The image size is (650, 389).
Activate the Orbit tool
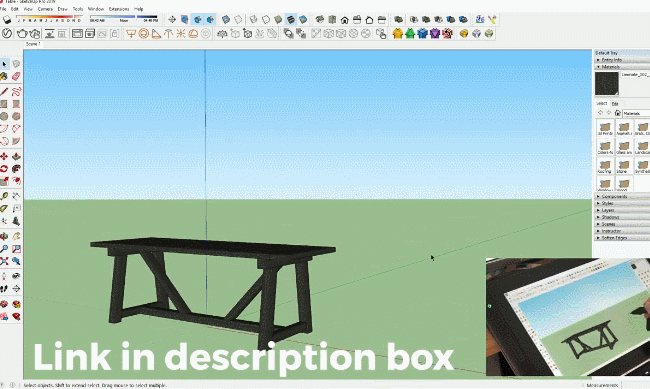tap(4, 236)
